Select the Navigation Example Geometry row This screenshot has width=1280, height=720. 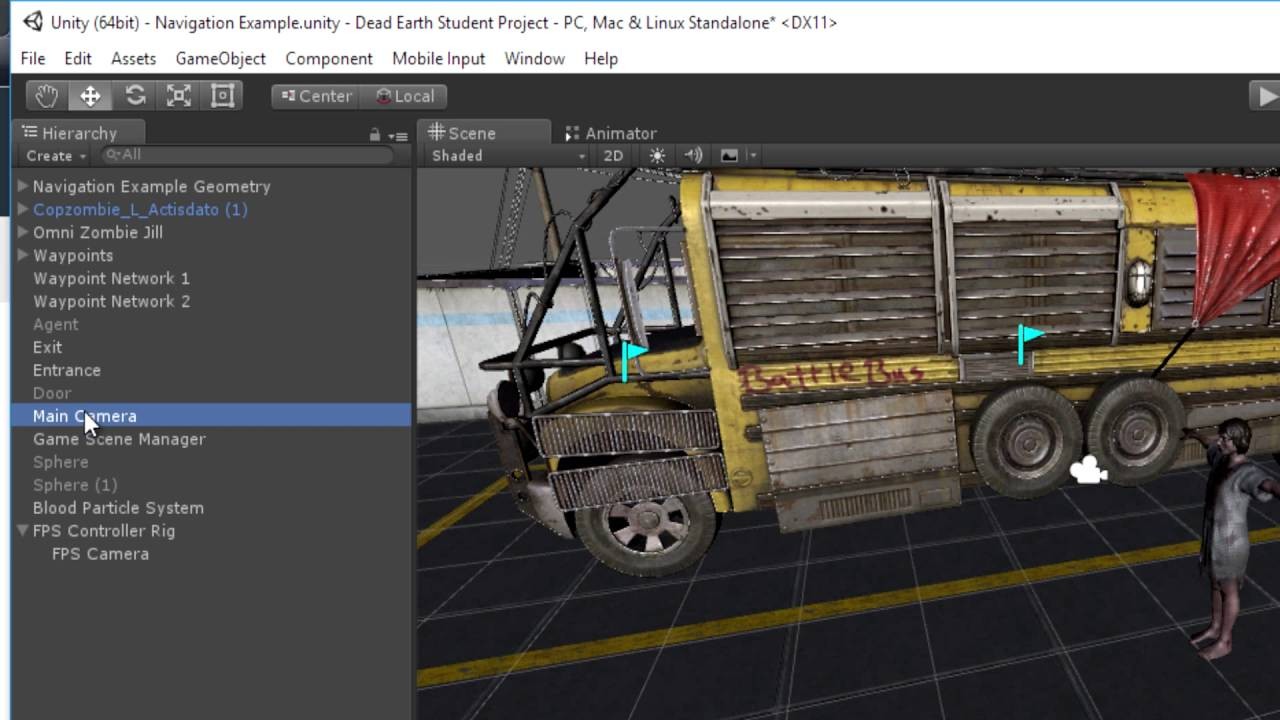(x=211, y=186)
